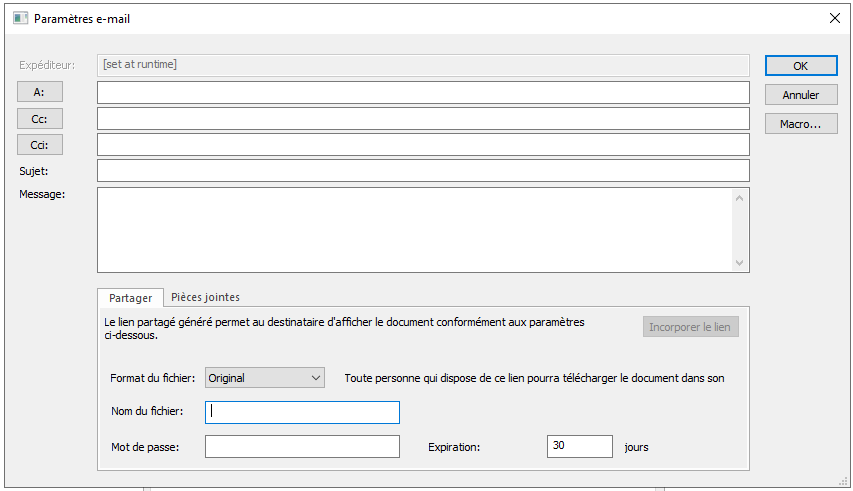Click the OK button
This screenshot has height=491, width=853.
pos(801,66)
